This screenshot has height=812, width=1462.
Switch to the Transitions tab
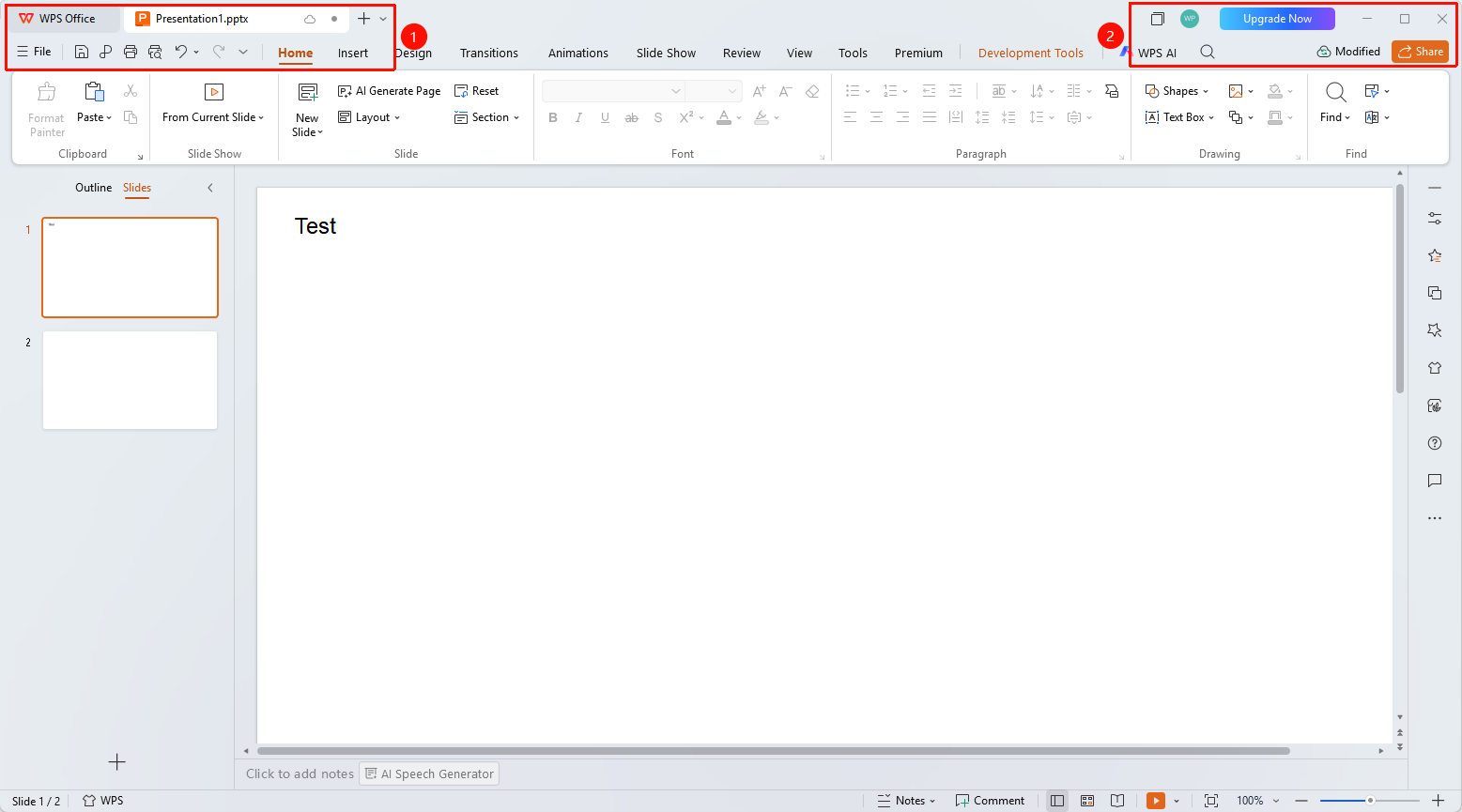coord(489,54)
